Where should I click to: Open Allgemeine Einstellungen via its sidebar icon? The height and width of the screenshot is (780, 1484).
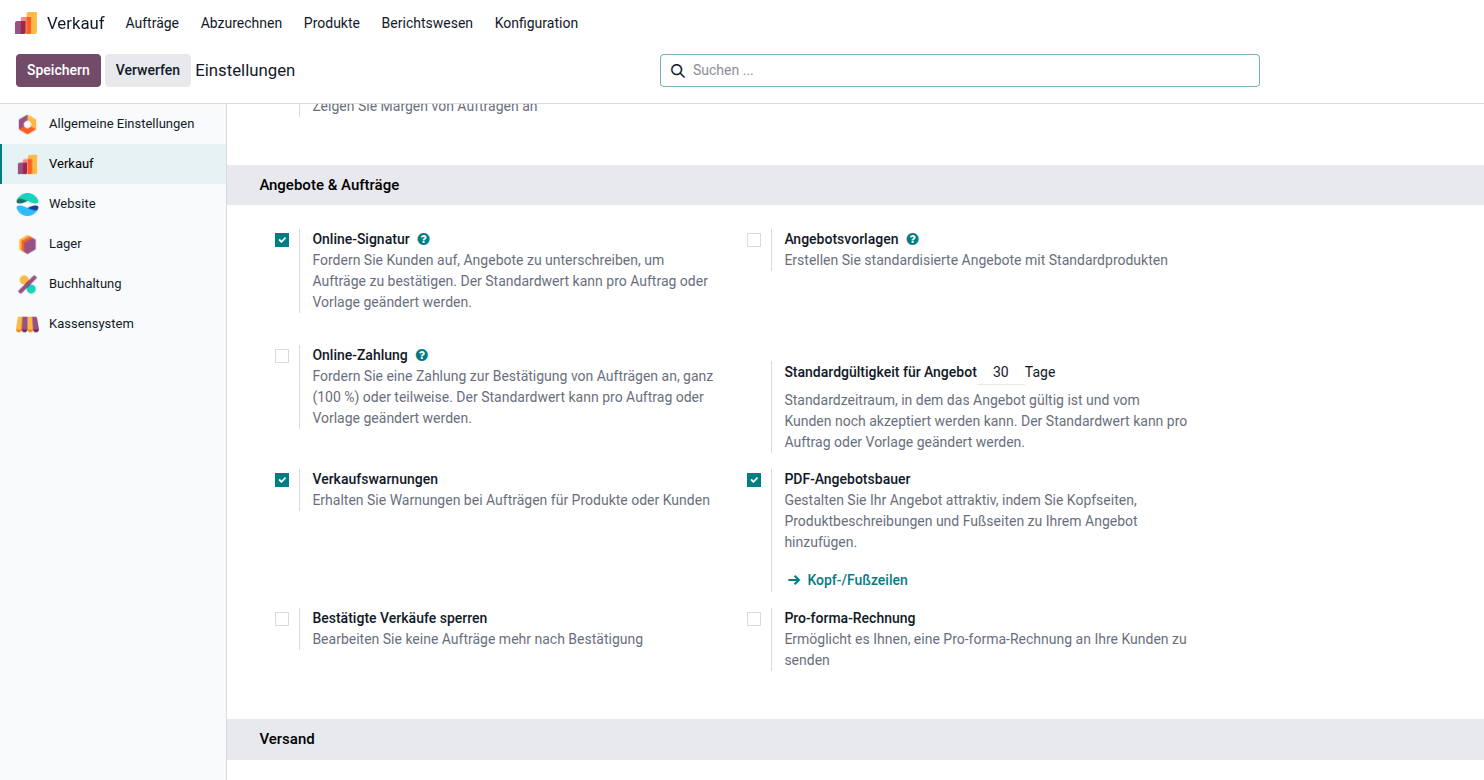pyautogui.click(x=28, y=124)
